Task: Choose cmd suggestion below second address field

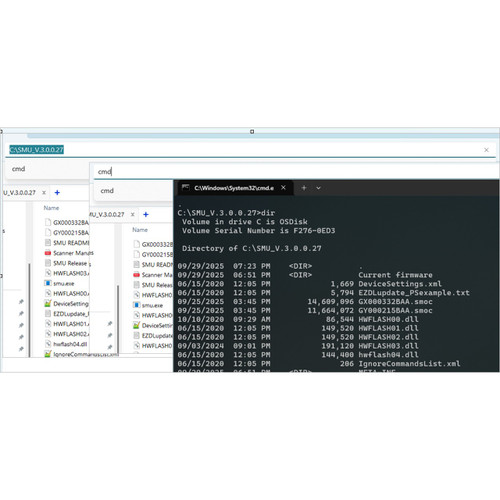Action: pos(107,191)
